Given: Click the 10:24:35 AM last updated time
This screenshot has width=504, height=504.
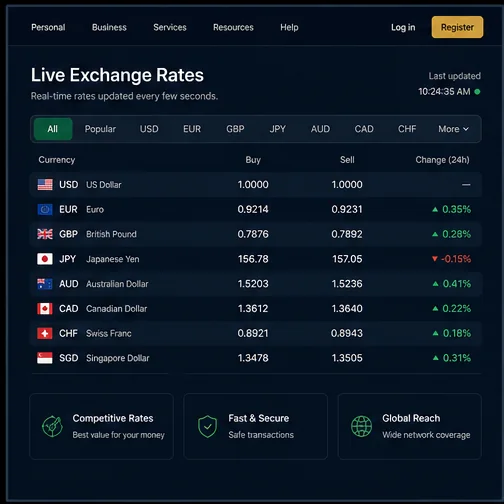Looking at the screenshot, I should (444, 92).
